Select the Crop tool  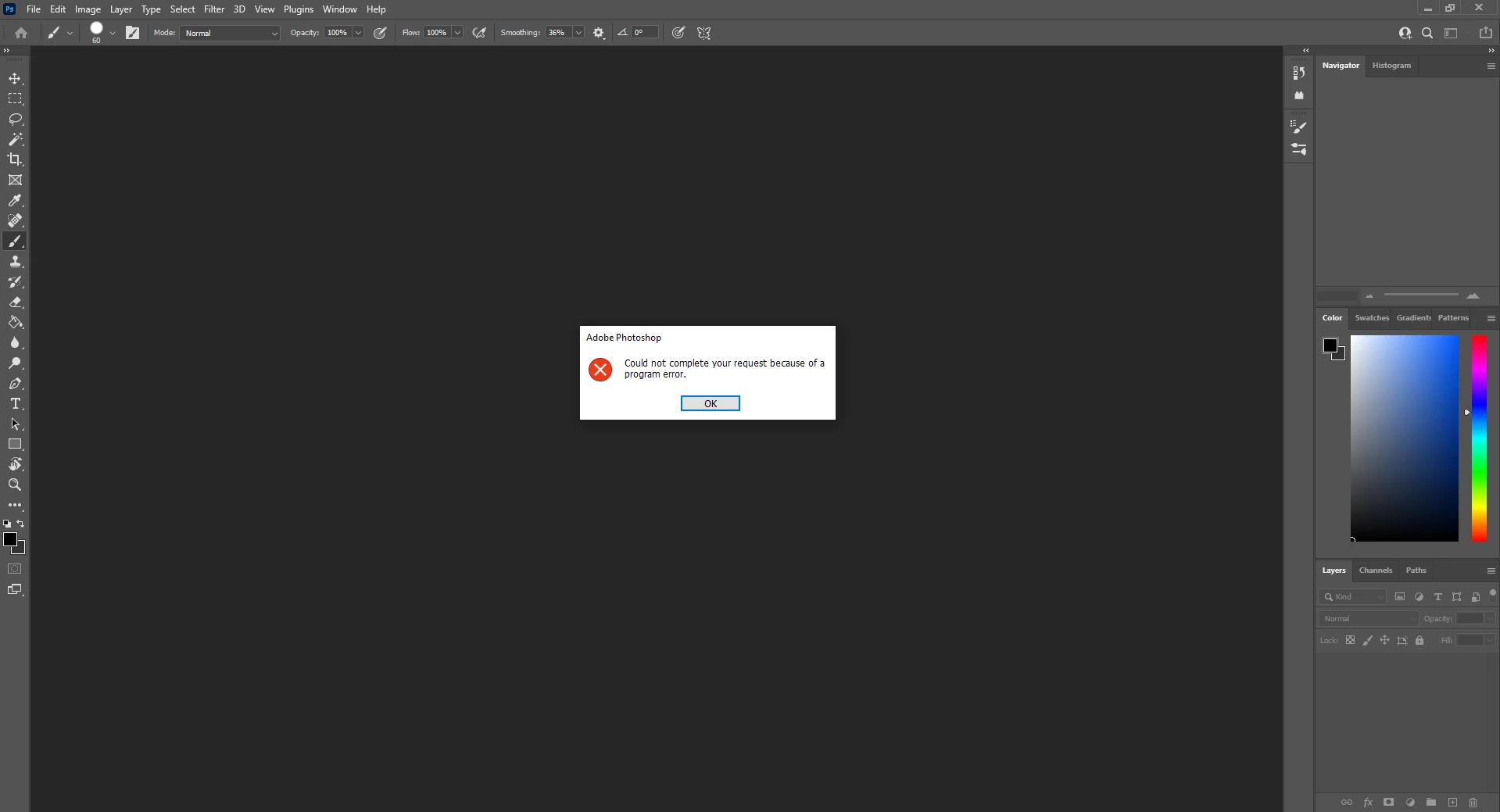pos(15,159)
